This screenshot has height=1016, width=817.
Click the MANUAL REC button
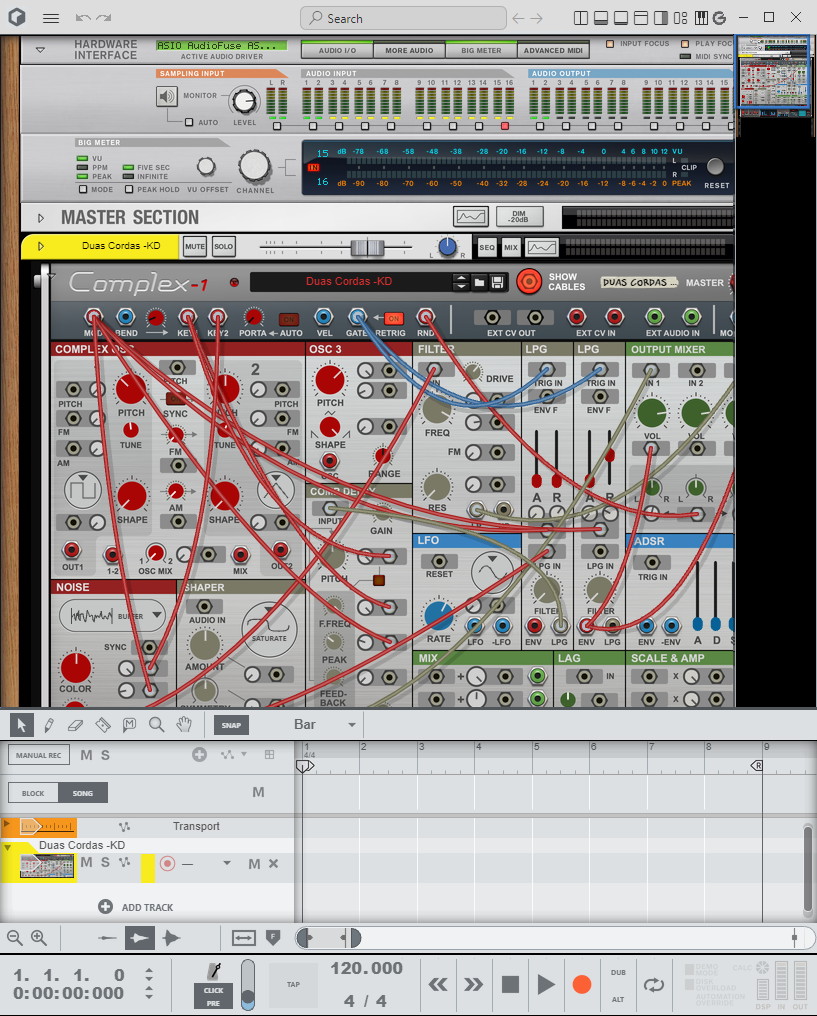pyautogui.click(x=39, y=755)
